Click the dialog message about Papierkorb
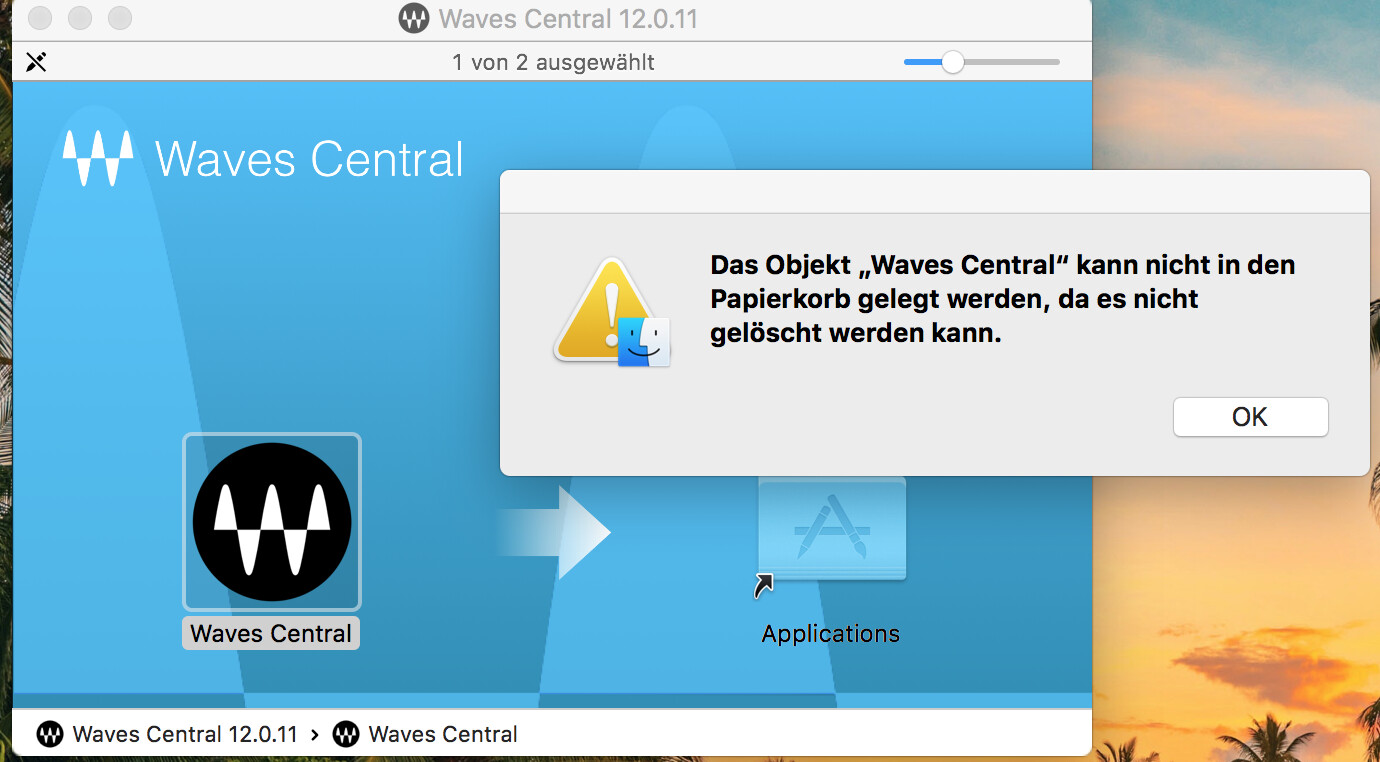This screenshot has width=1380, height=762. click(1003, 299)
